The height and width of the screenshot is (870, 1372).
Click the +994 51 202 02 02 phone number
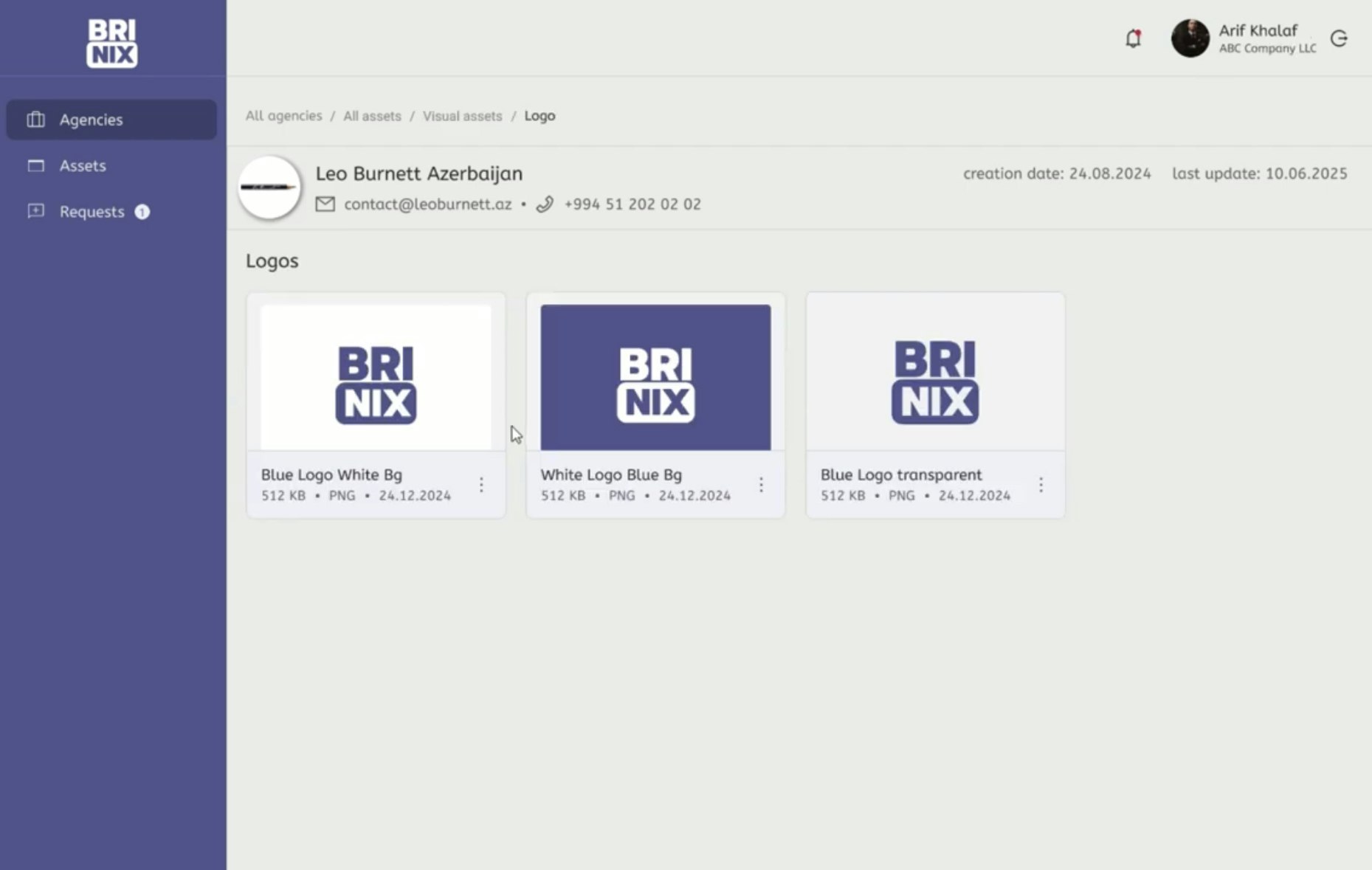(632, 204)
